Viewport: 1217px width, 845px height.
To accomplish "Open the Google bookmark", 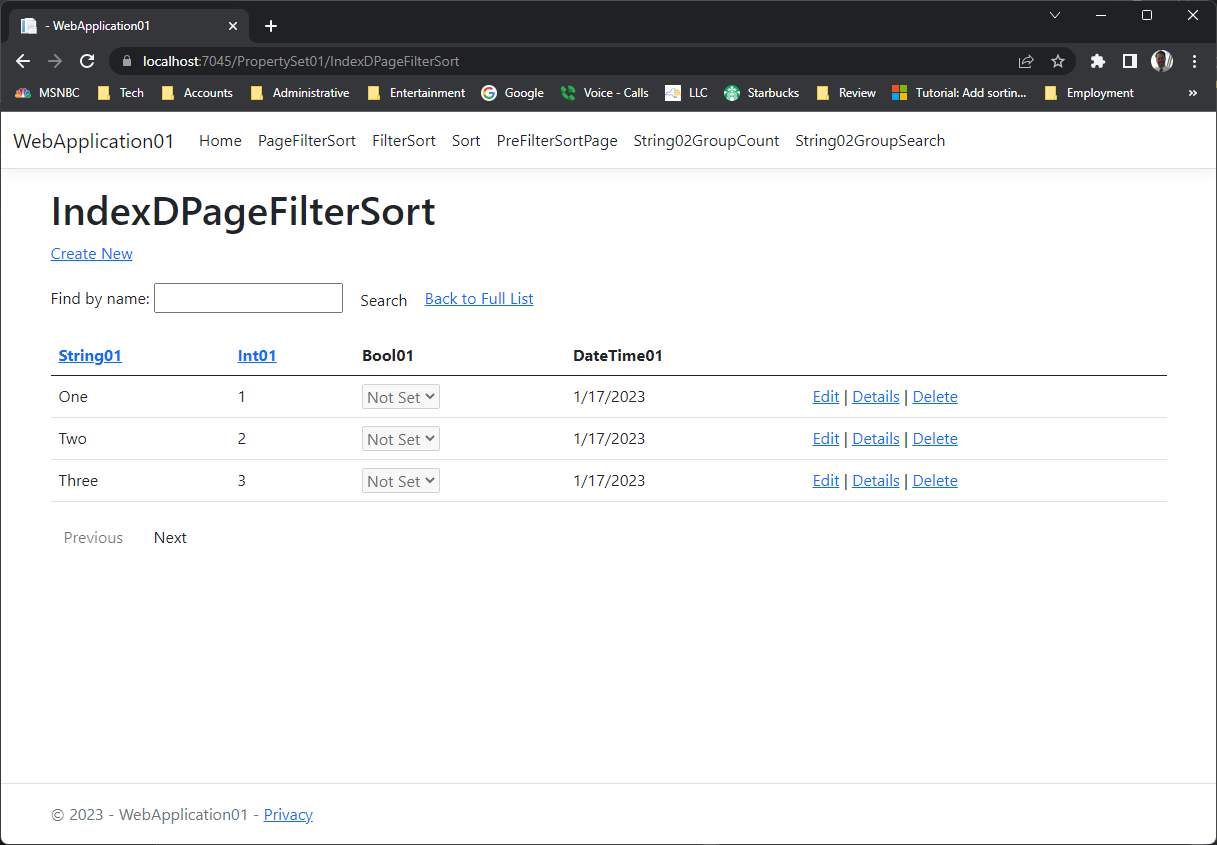I will 512,93.
